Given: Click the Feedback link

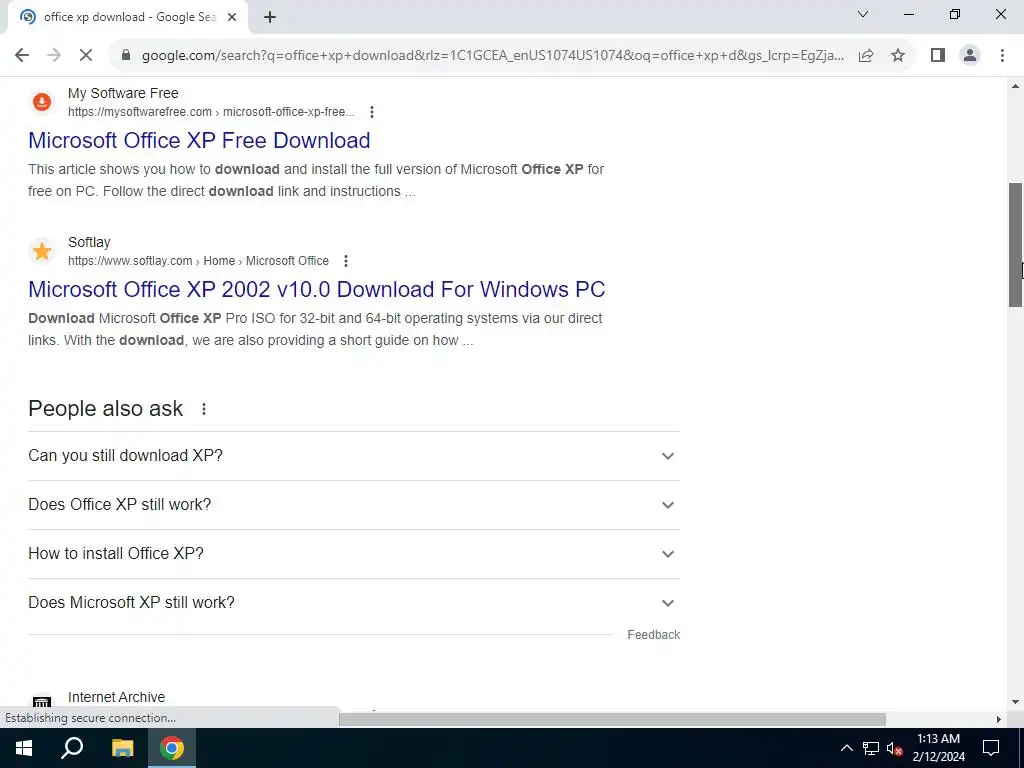Looking at the screenshot, I should point(653,635).
